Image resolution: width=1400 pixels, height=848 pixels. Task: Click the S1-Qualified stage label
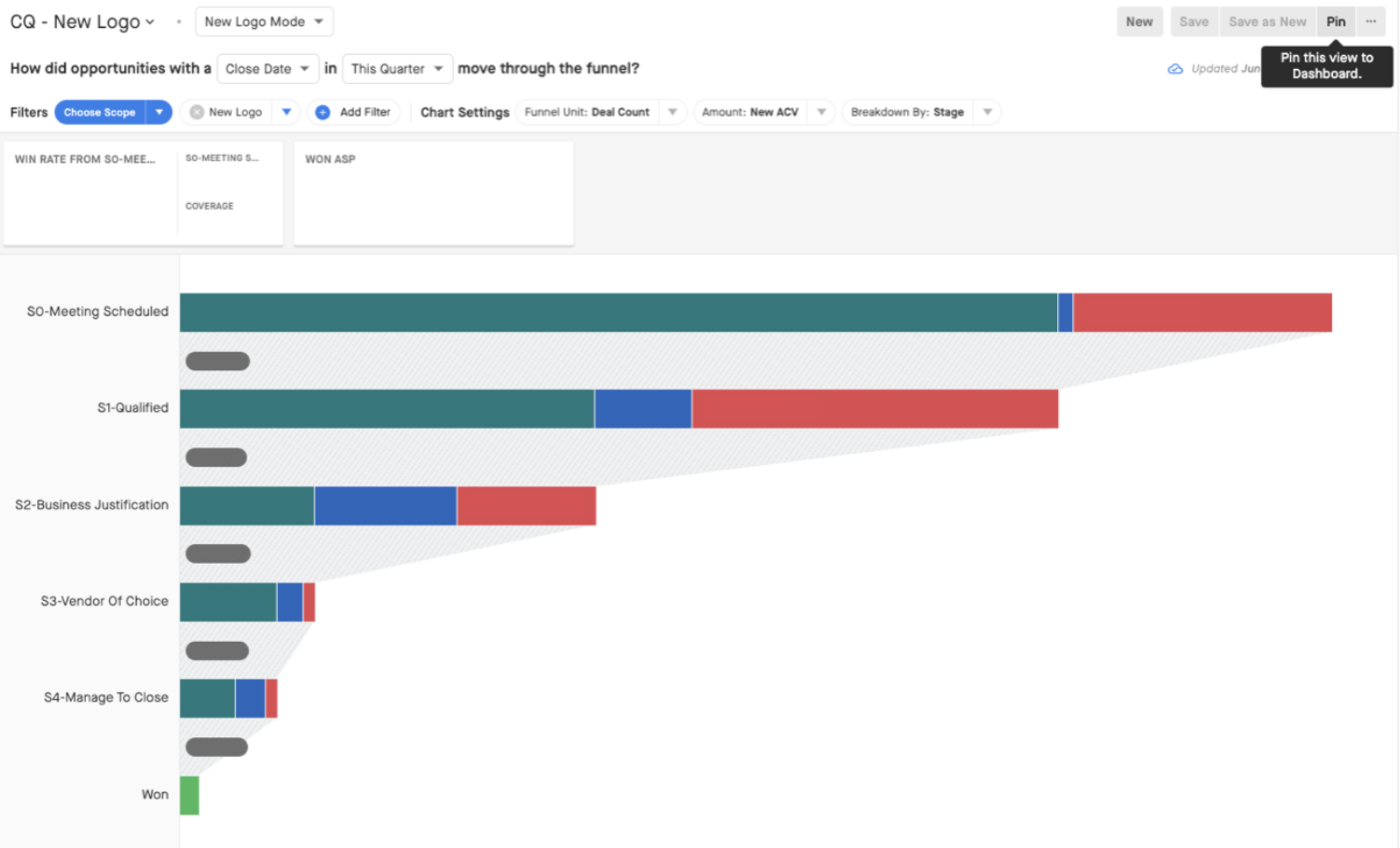132,408
